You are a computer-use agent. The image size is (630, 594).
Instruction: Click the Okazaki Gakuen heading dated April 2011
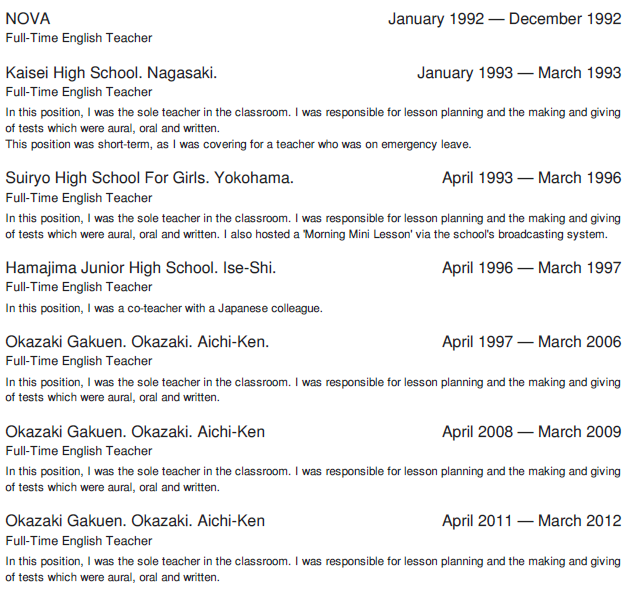pos(135,521)
